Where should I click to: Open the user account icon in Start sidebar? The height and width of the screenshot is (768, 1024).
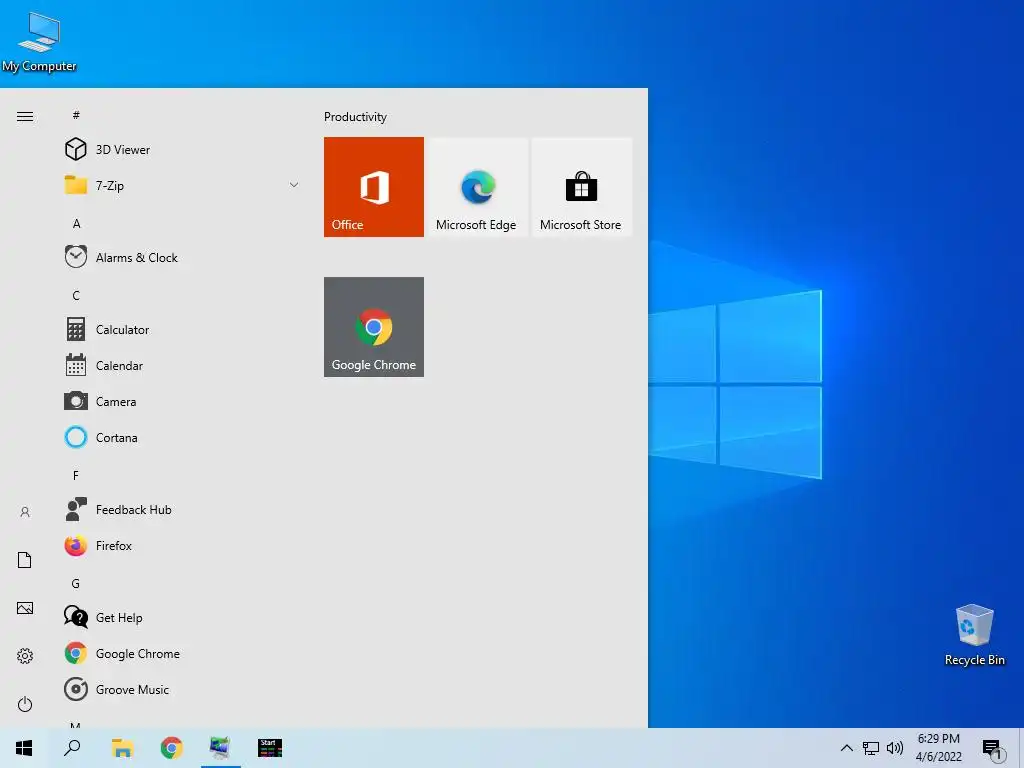click(25, 512)
